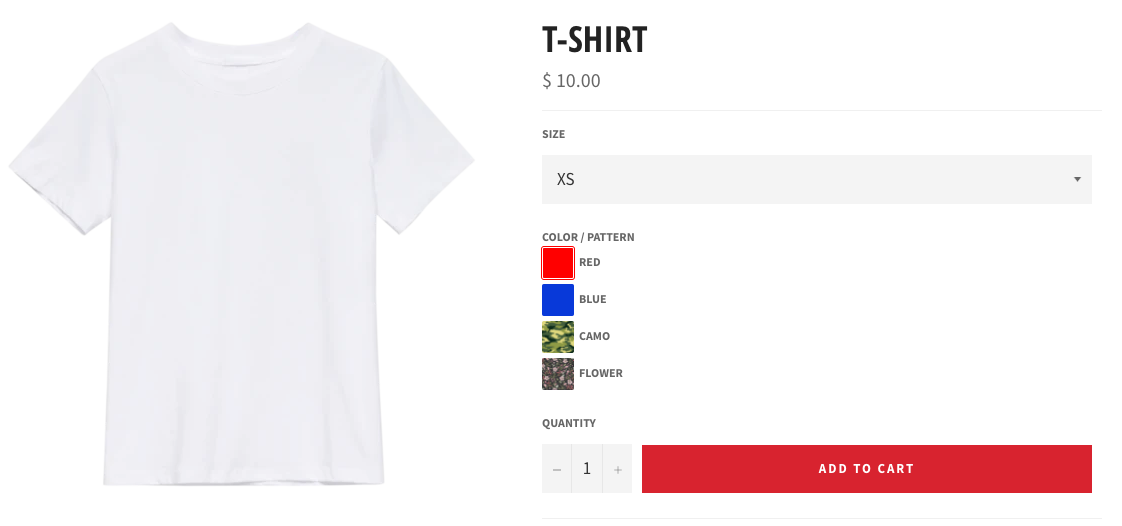The height and width of the screenshot is (526, 1122).
Task: Click the CAMO option label
Action: click(594, 336)
